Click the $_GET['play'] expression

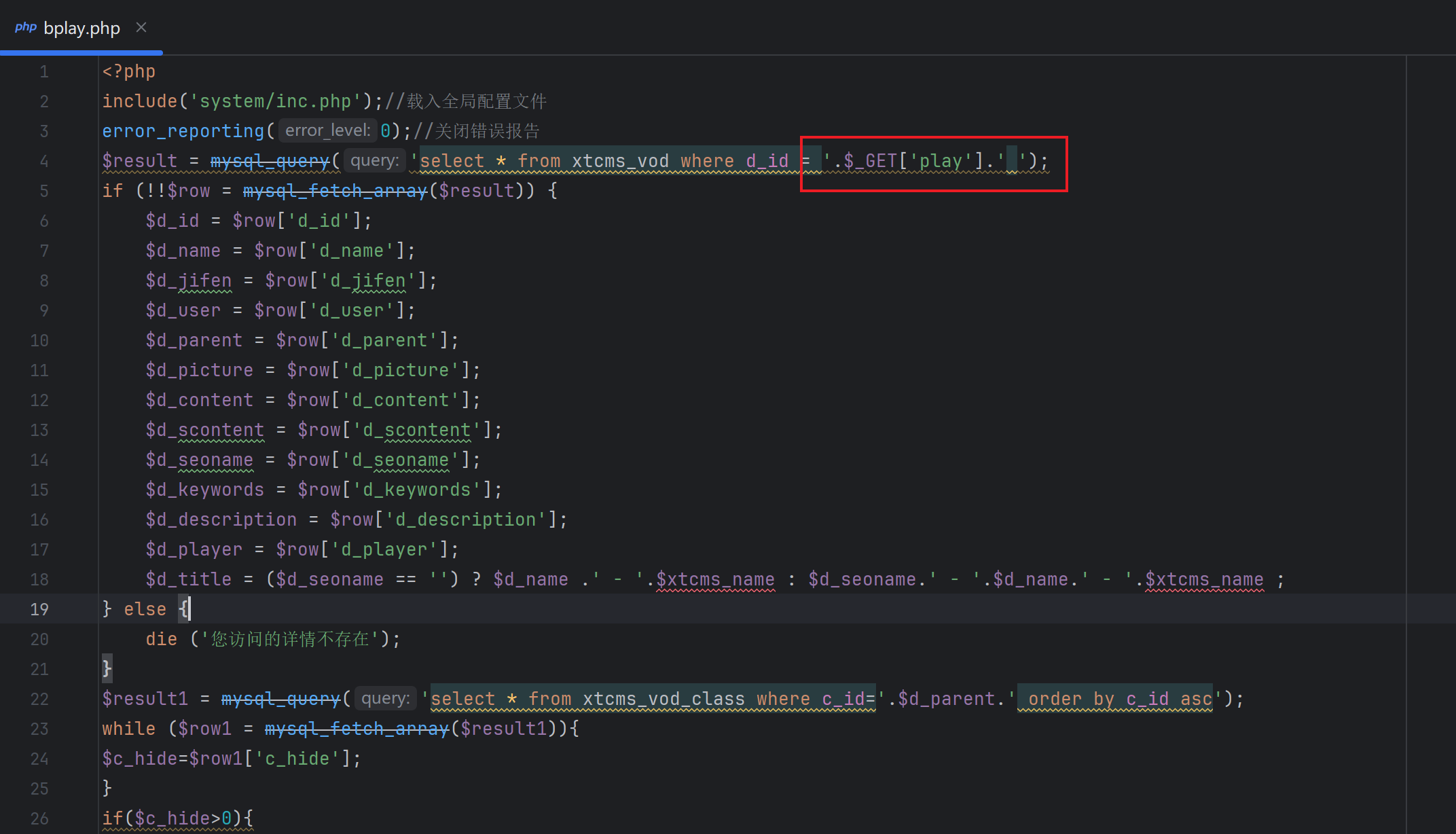[913, 161]
